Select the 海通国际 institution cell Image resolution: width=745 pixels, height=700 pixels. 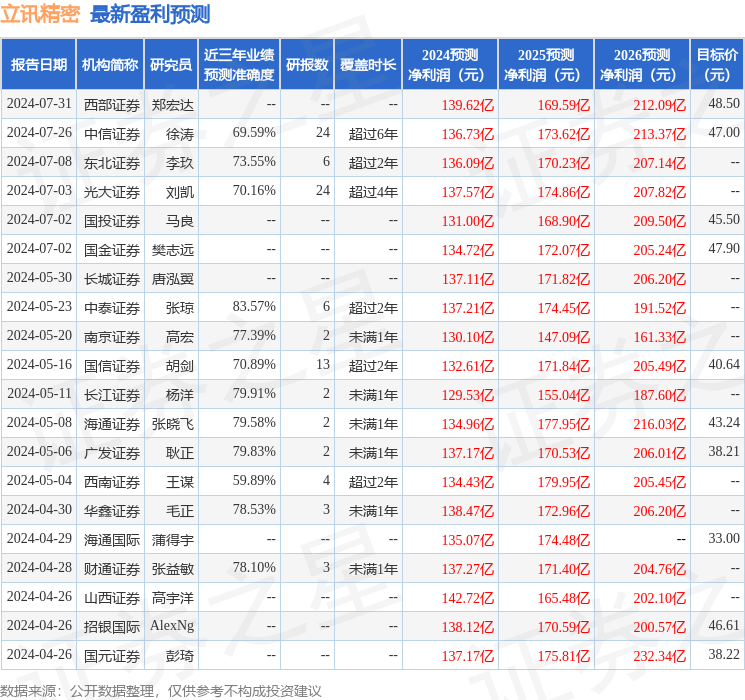[x=112, y=539]
